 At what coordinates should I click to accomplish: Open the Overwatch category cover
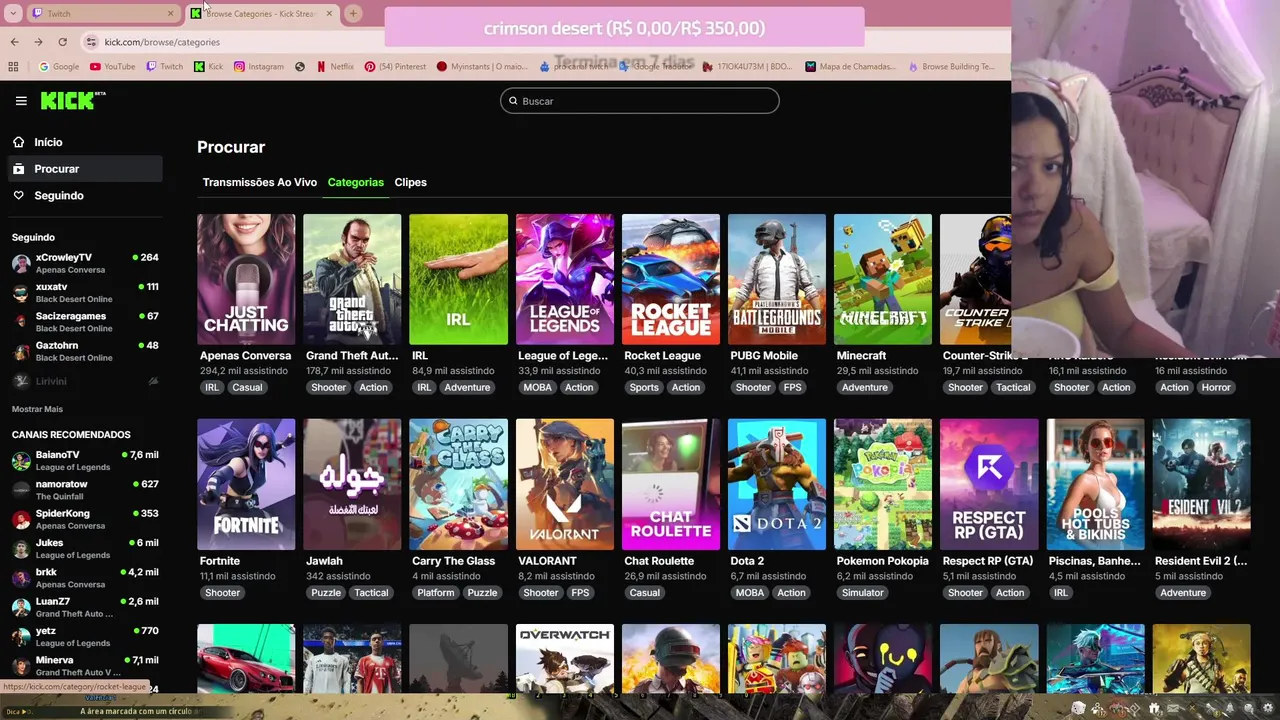tap(565, 658)
